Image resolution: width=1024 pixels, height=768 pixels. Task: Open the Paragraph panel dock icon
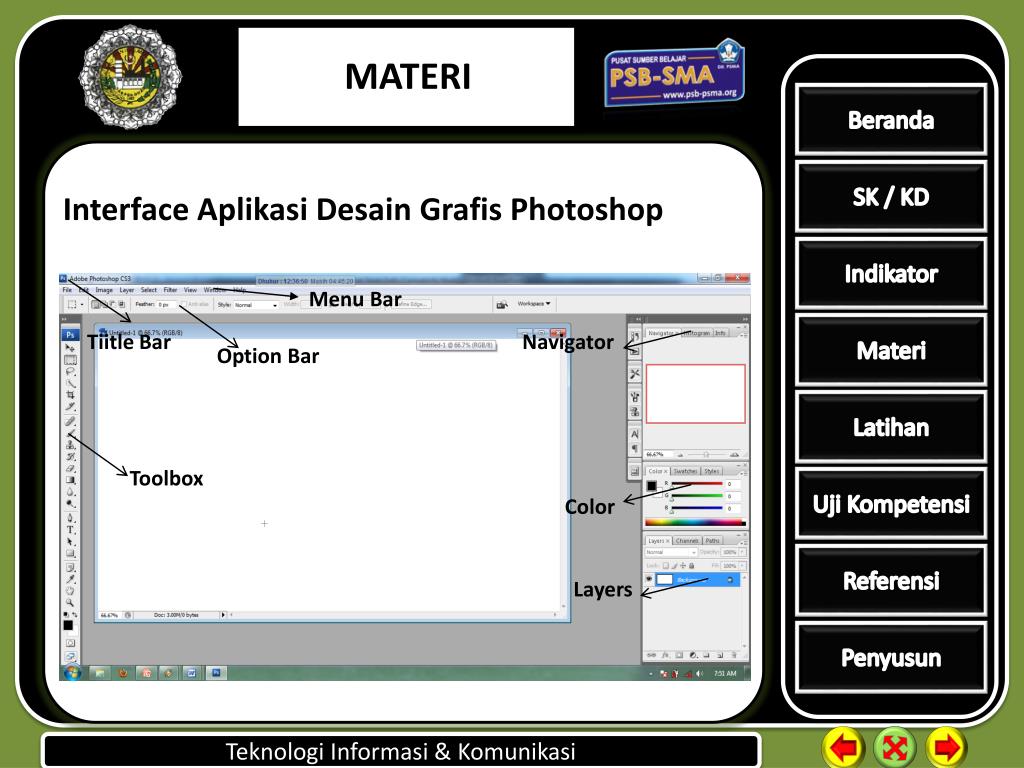[634, 449]
